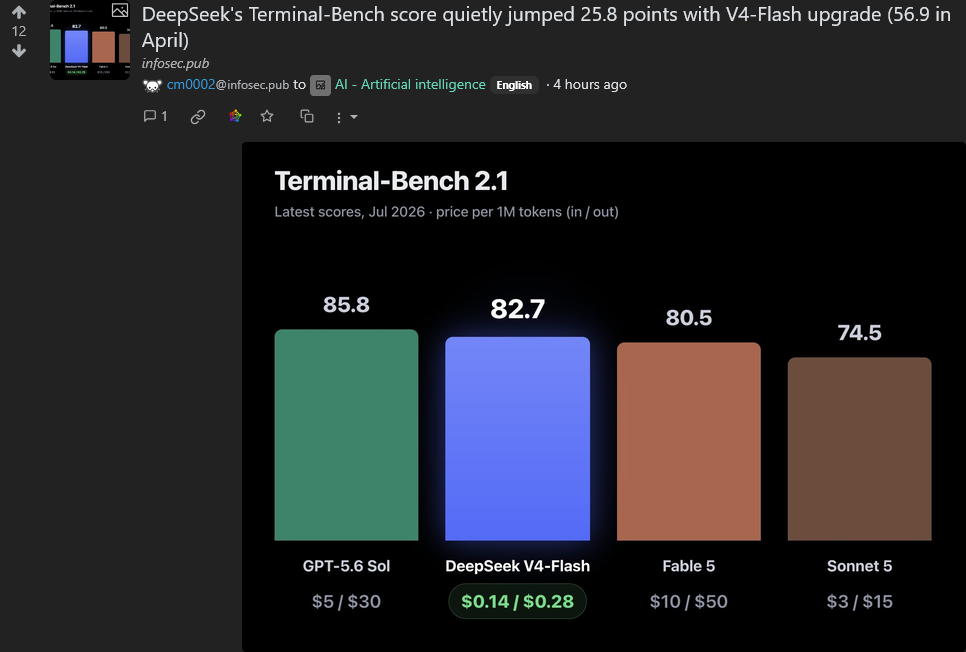This screenshot has width=966, height=652.
Task: Open the post thumbnail image
Action: 90,40
